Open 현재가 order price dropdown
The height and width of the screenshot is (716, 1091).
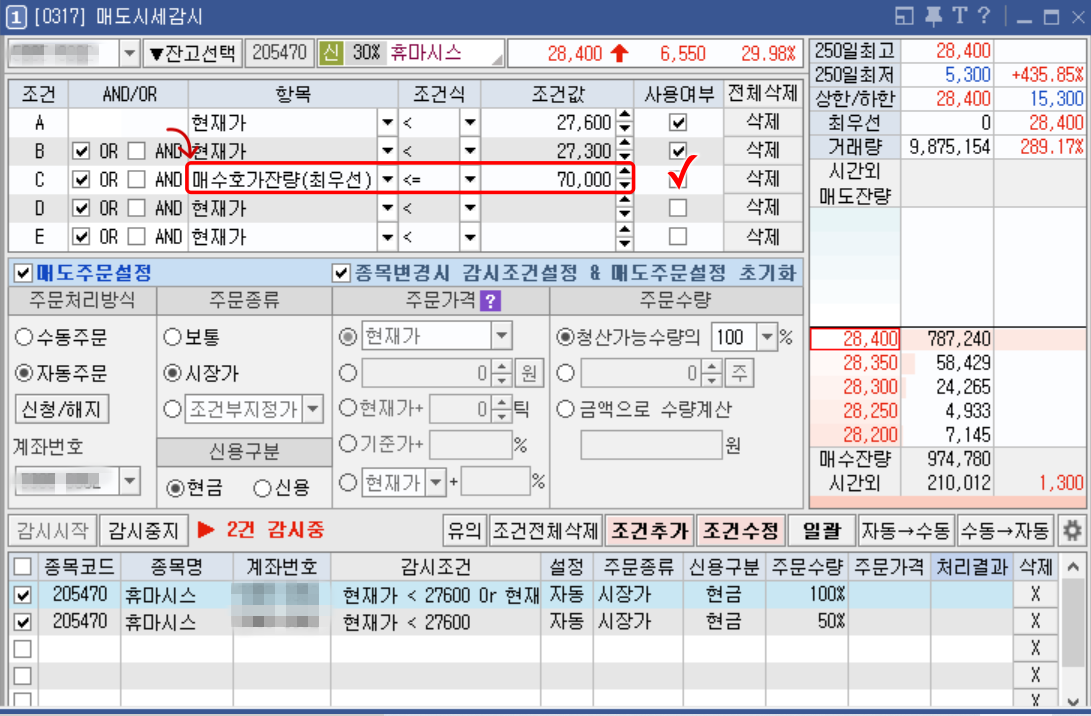(502, 337)
